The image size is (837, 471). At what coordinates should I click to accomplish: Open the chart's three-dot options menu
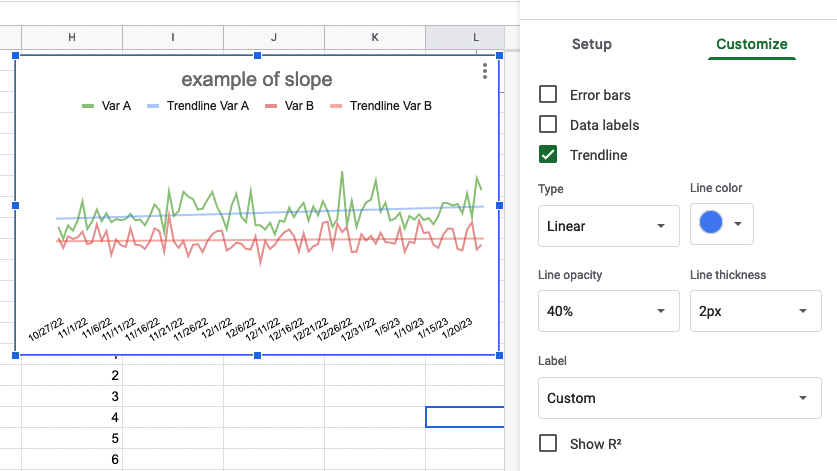[x=485, y=71]
